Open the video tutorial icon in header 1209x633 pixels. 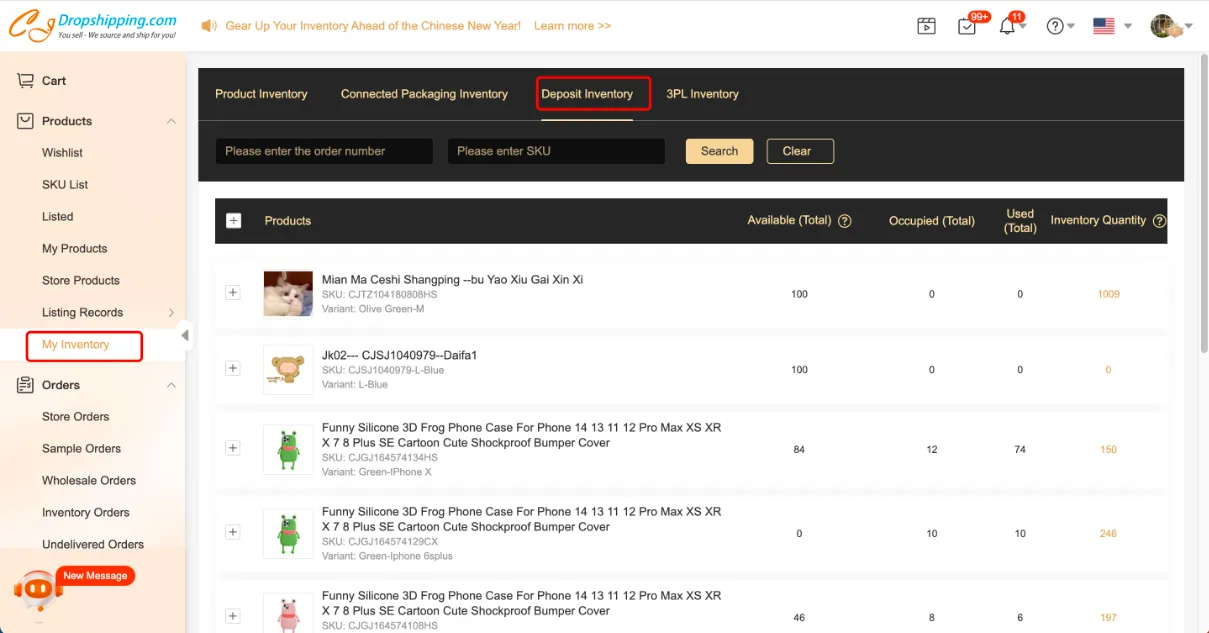tap(926, 27)
